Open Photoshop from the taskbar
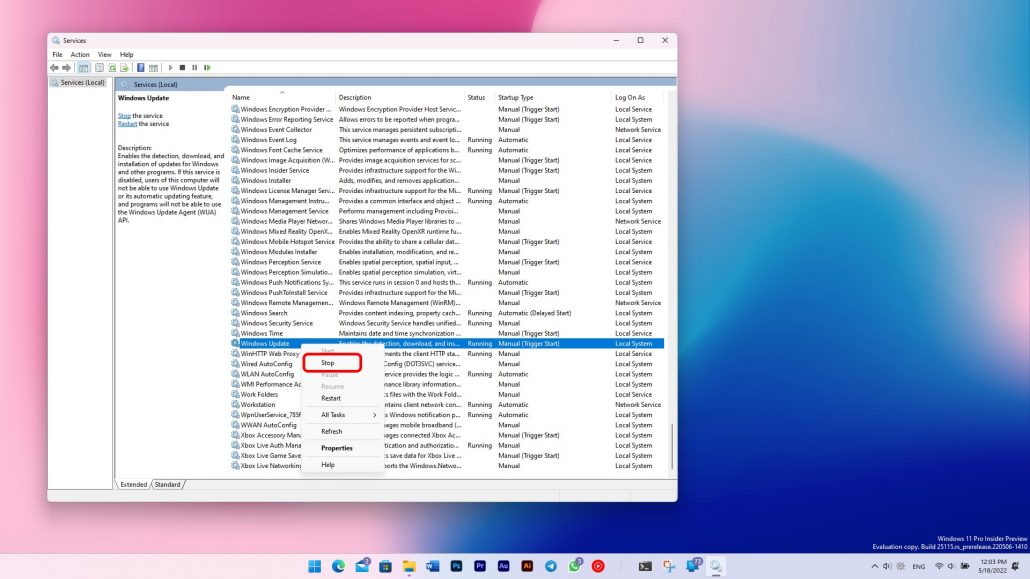Screen dimensions: 1030x579 pos(456,566)
